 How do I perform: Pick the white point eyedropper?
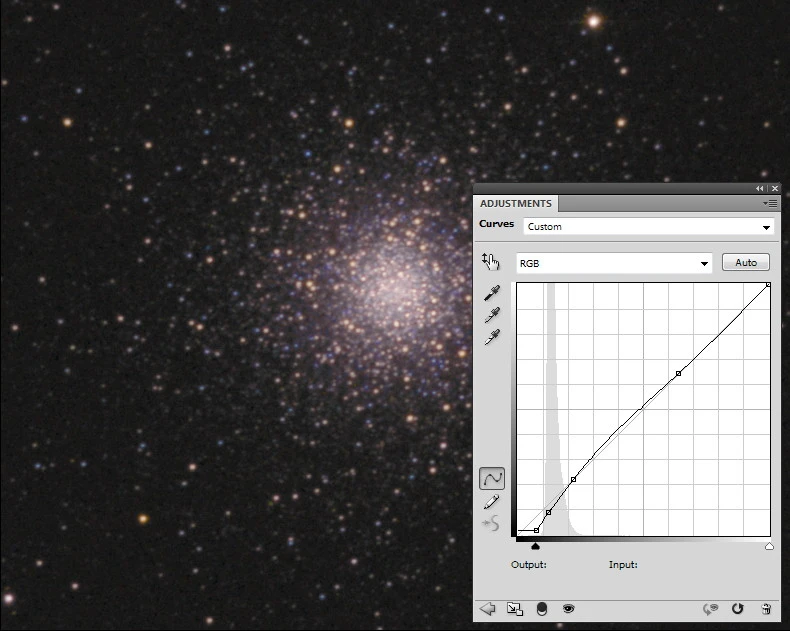point(491,337)
